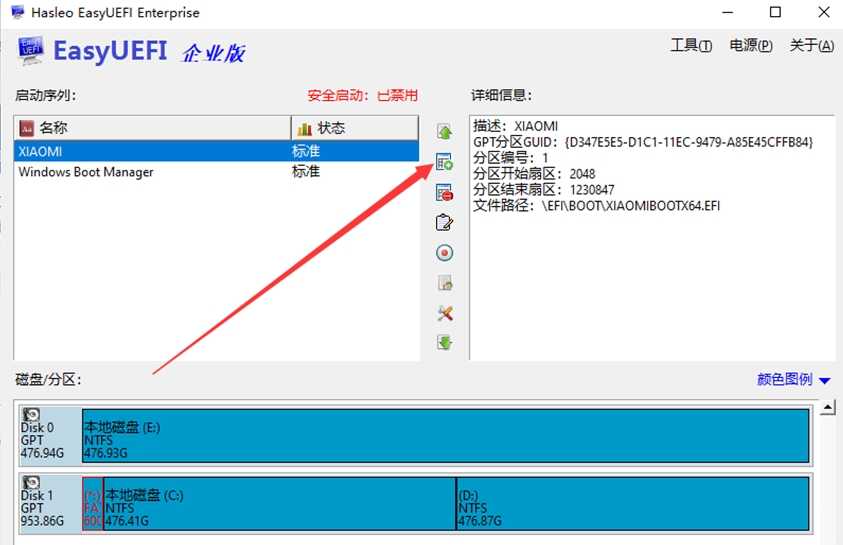
Task: Open the 工具(T) menu
Action: (691, 46)
